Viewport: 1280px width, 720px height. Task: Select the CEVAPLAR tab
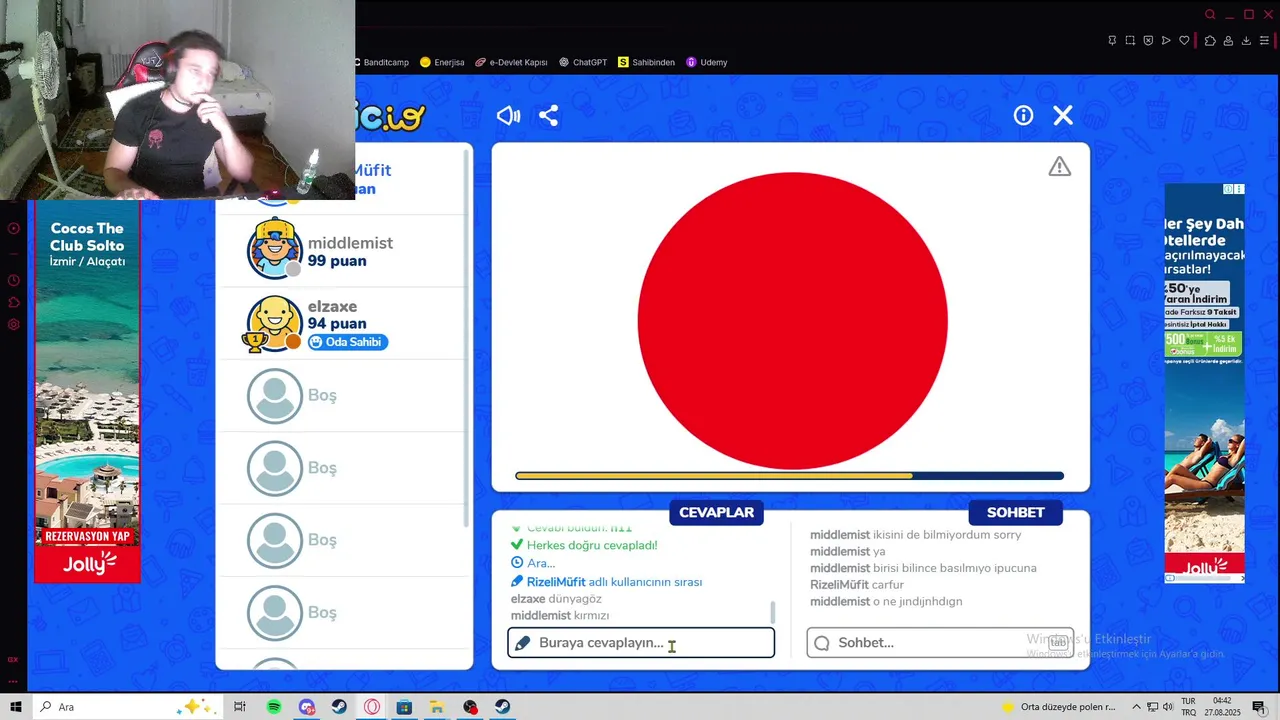(x=716, y=513)
